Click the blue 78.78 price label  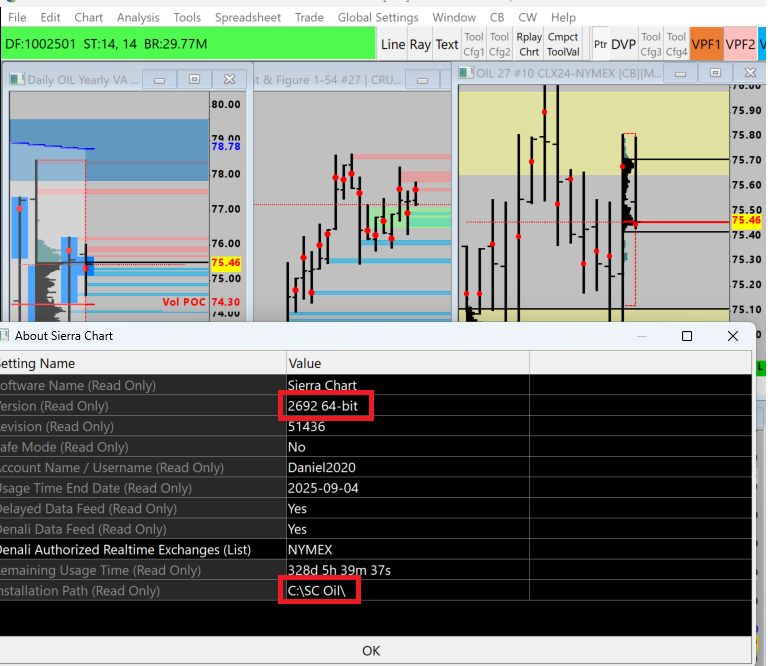click(226, 146)
